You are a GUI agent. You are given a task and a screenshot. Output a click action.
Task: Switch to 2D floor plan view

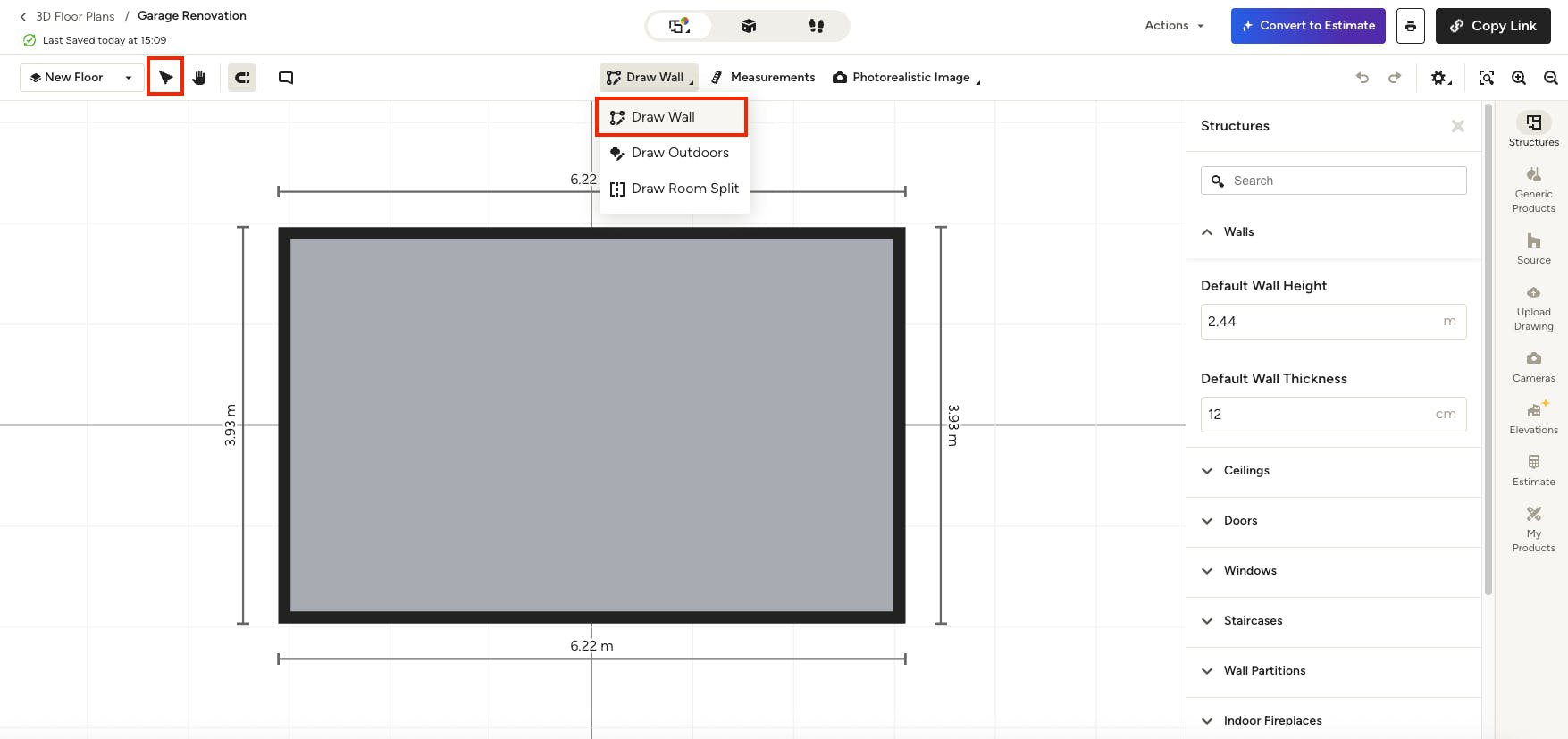coord(680,26)
